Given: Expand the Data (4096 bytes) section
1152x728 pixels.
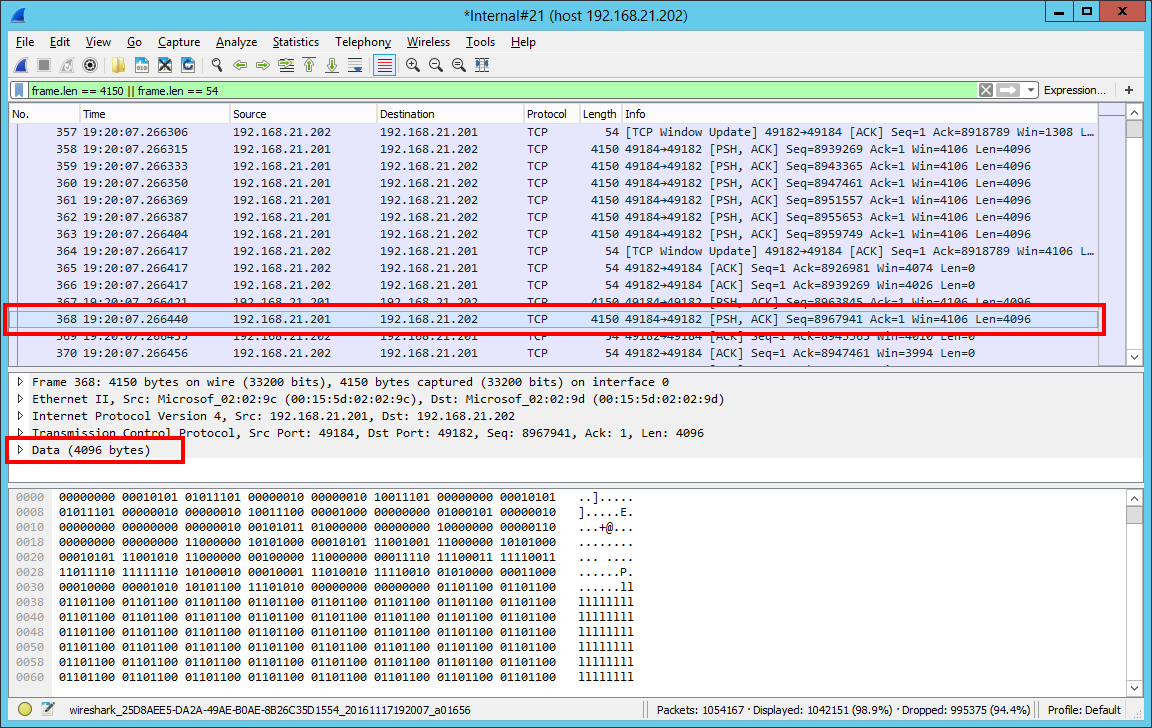Looking at the screenshot, I should 21,450.
